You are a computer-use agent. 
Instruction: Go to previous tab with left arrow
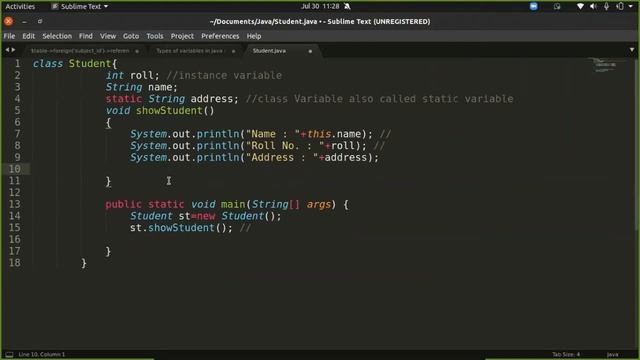7,49
